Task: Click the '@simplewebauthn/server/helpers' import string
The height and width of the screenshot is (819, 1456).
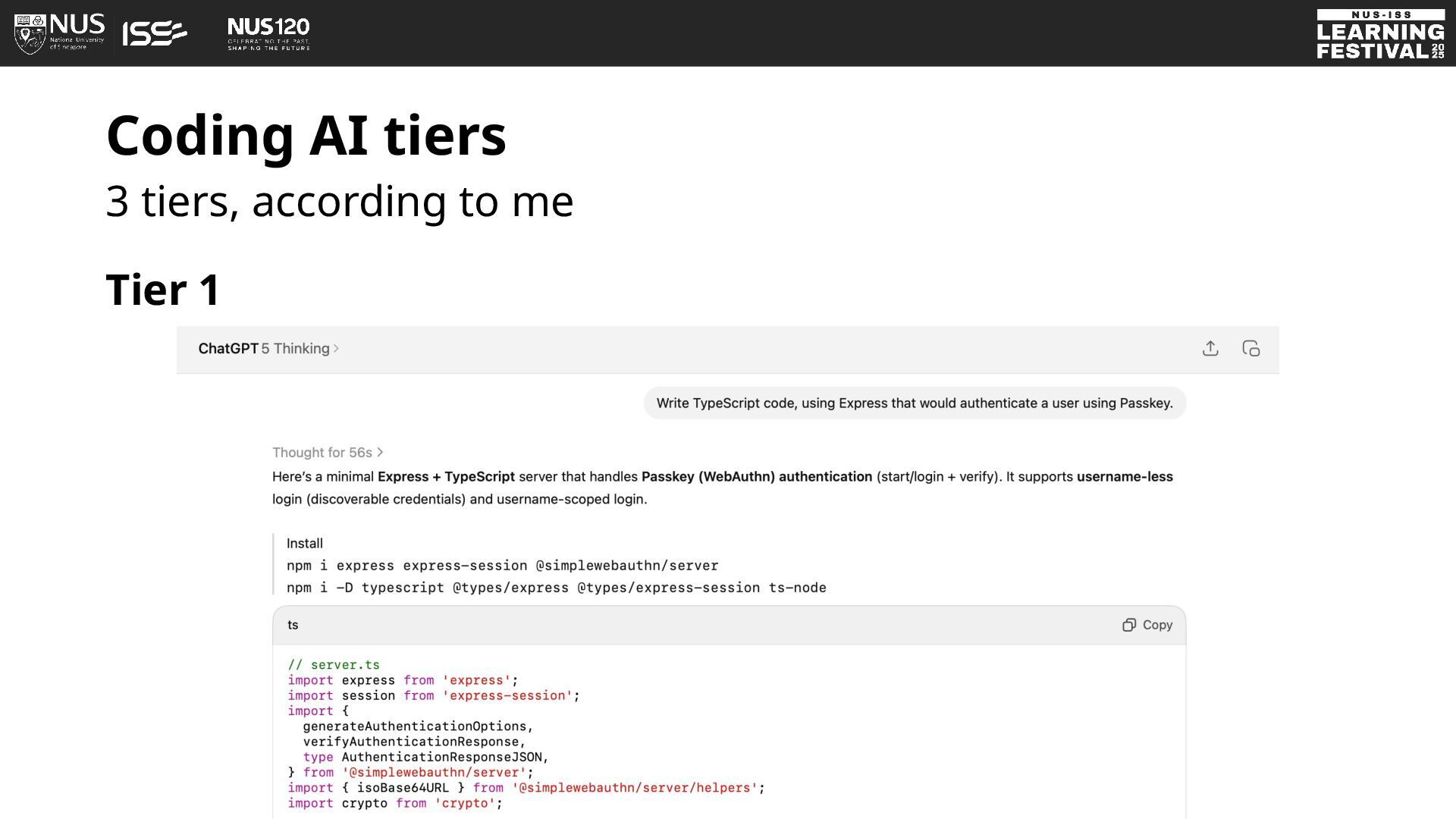Action: 635,788
